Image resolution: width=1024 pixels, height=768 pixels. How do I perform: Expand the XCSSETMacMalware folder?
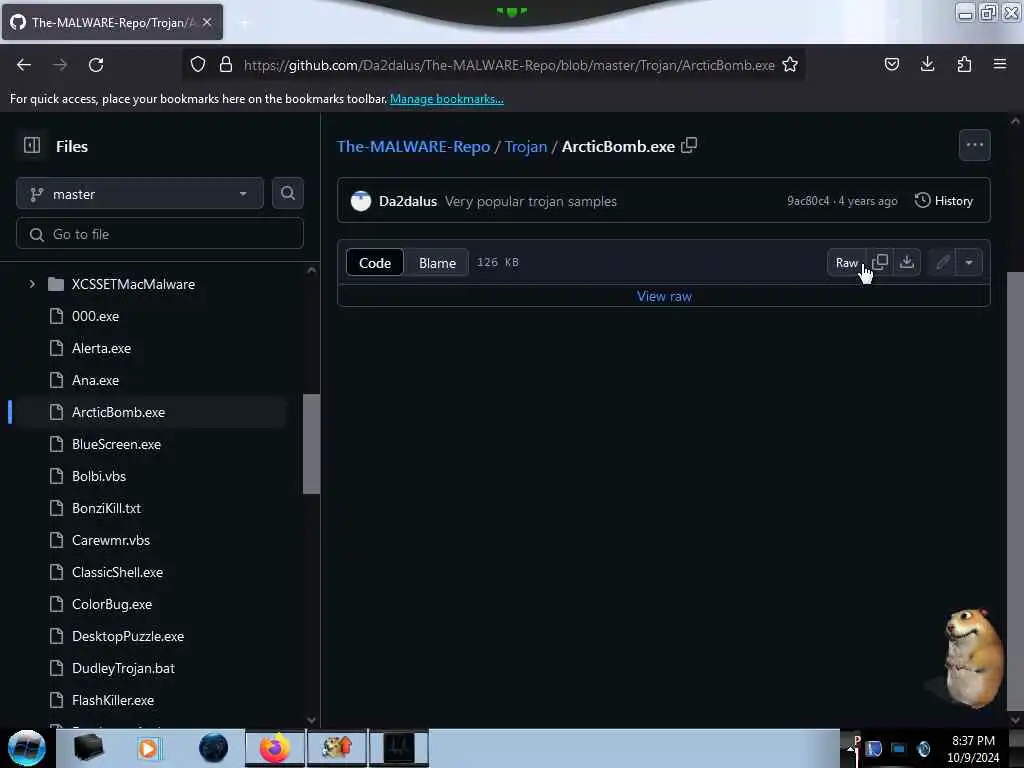tap(31, 284)
